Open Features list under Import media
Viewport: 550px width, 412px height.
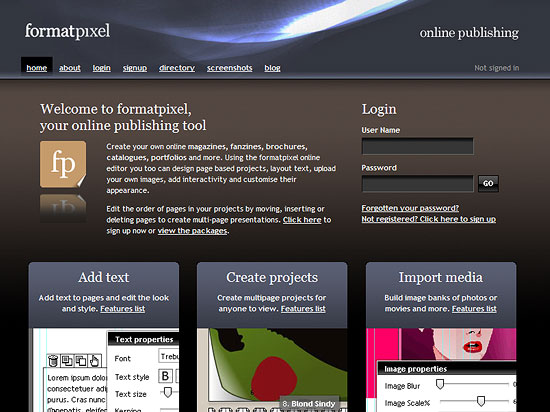pos(474,309)
